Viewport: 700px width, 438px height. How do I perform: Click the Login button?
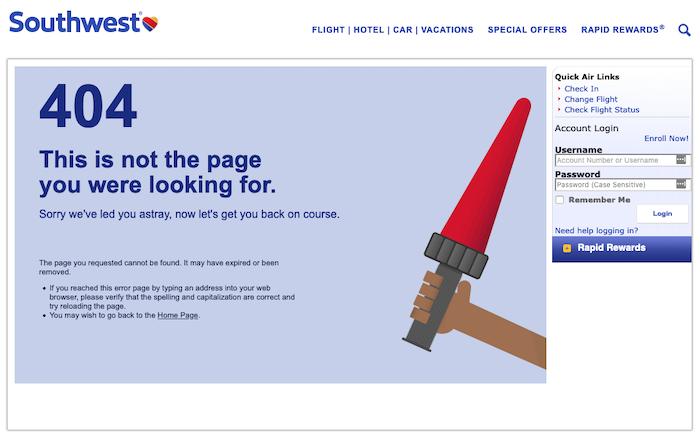click(662, 214)
